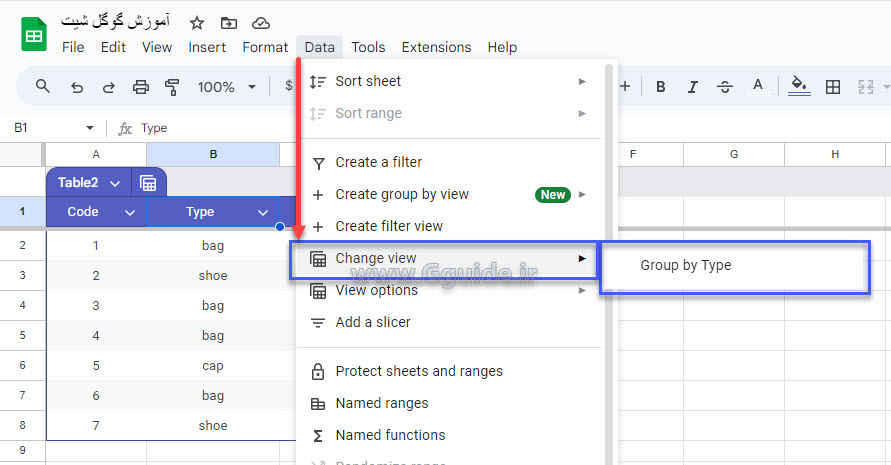The width and height of the screenshot is (891, 465).
Task: Check cloud save status icon
Action: 261,23
